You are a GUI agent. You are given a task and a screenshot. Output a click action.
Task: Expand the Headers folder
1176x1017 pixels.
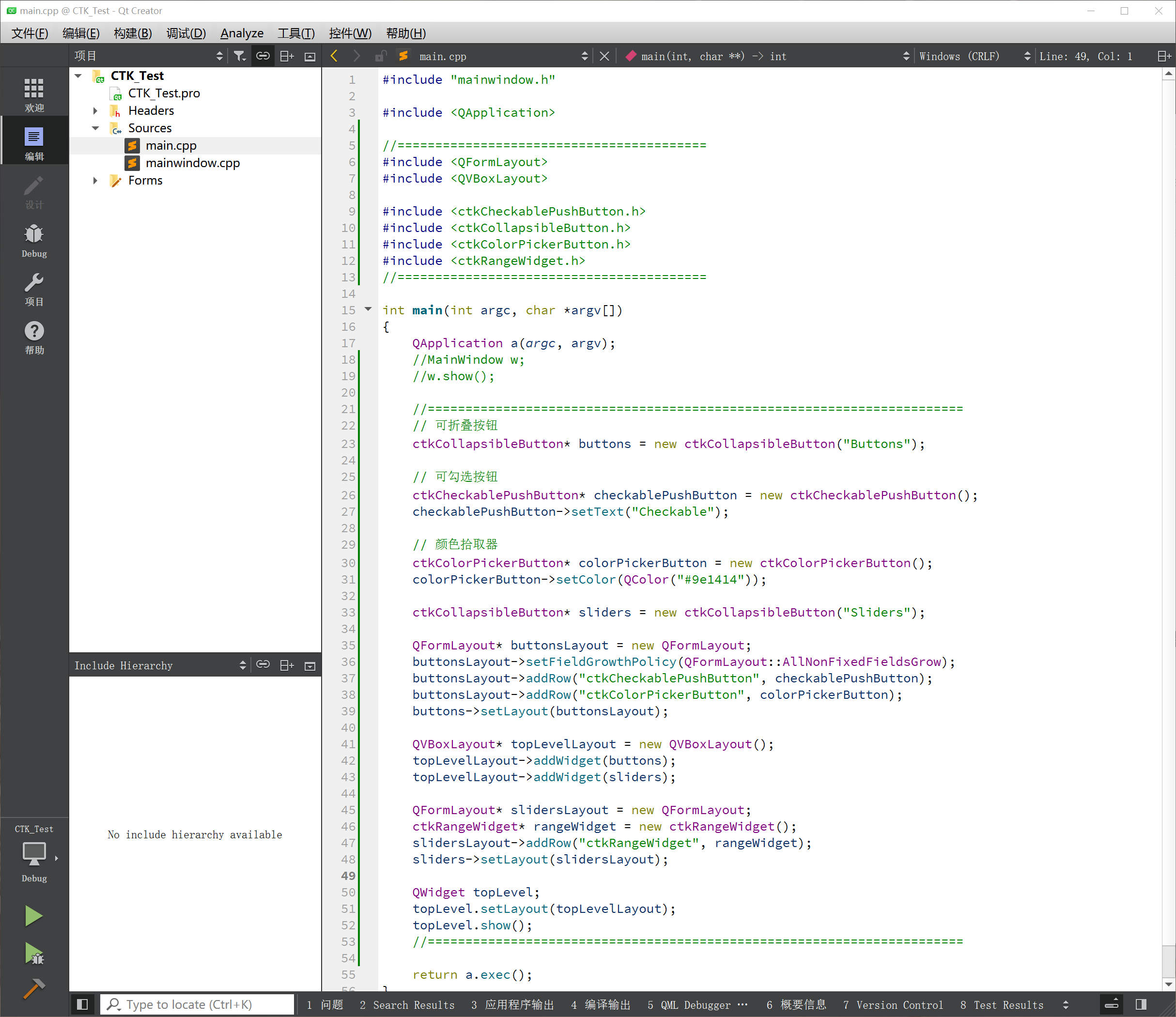(95, 111)
